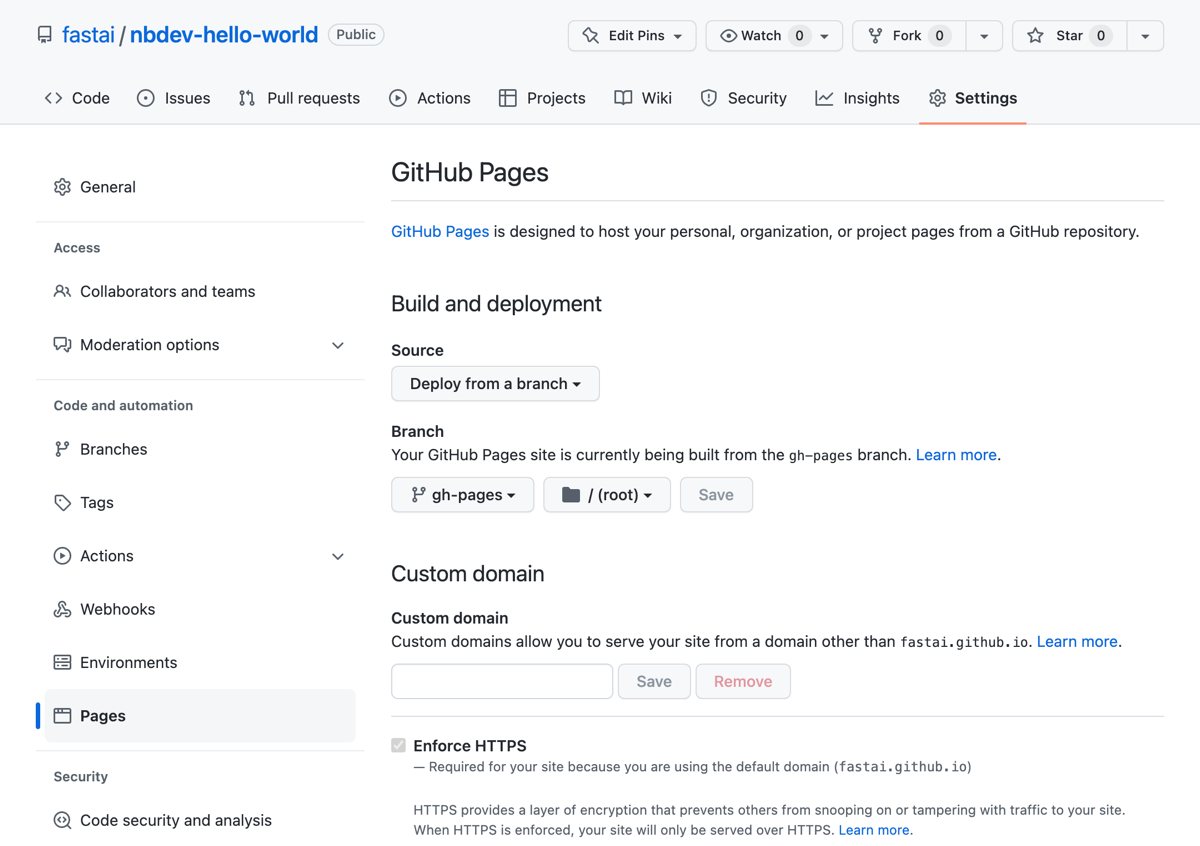Open the Pull requests tab
The image size is (1200, 846).
(299, 98)
